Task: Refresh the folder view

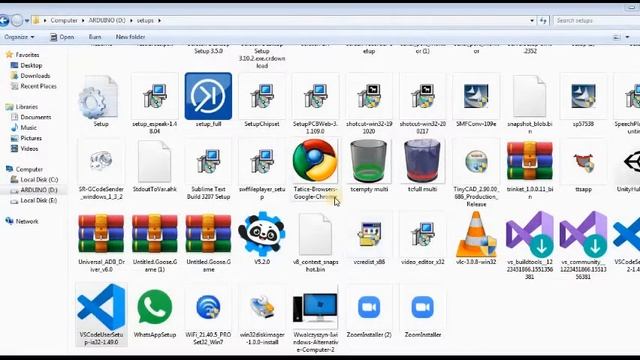Action: coord(543,20)
